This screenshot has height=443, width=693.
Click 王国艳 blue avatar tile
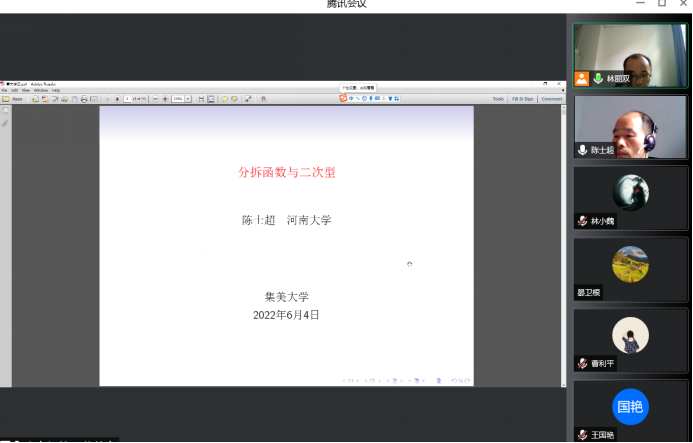pyautogui.click(x=630, y=407)
